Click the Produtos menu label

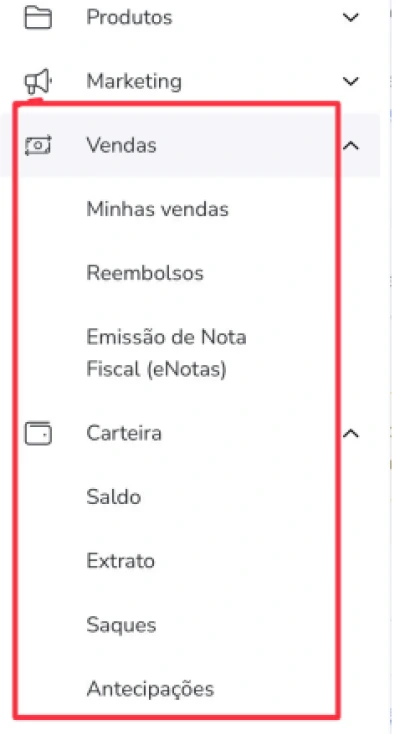pyautogui.click(x=129, y=17)
